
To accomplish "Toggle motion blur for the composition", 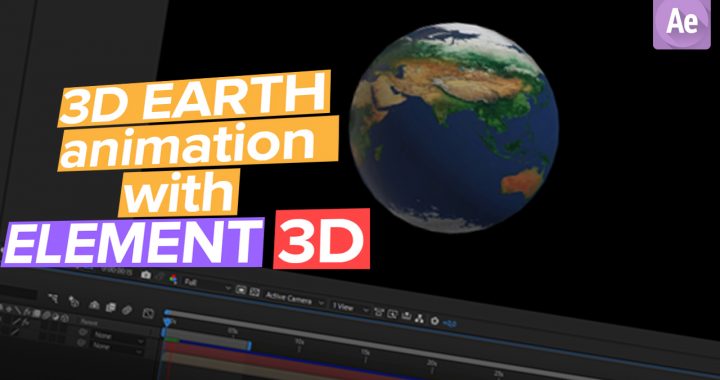I will 127,310.
